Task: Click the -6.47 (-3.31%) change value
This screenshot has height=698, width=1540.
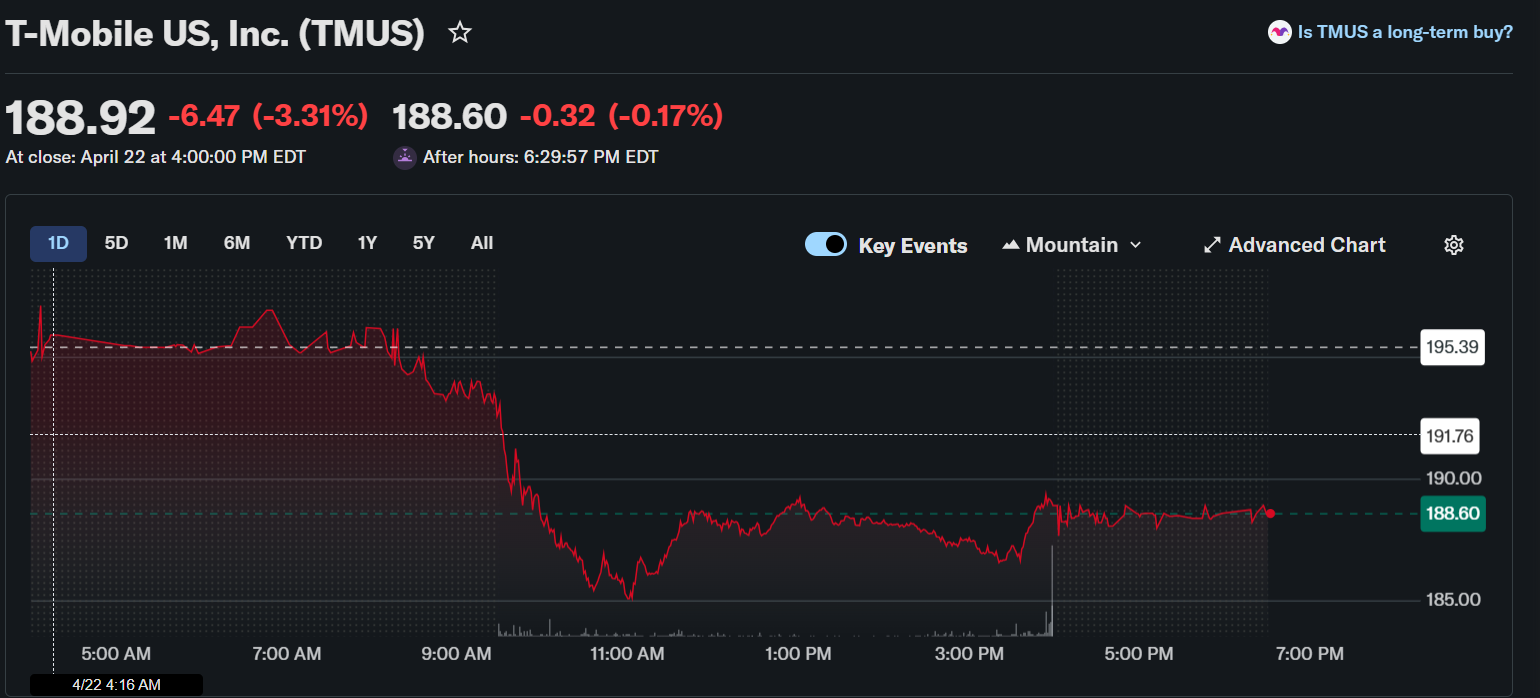Action: [268, 116]
